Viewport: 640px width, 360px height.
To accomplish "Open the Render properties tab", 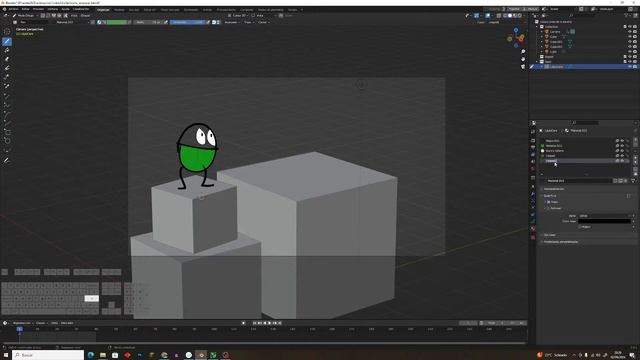I will coord(533,140).
